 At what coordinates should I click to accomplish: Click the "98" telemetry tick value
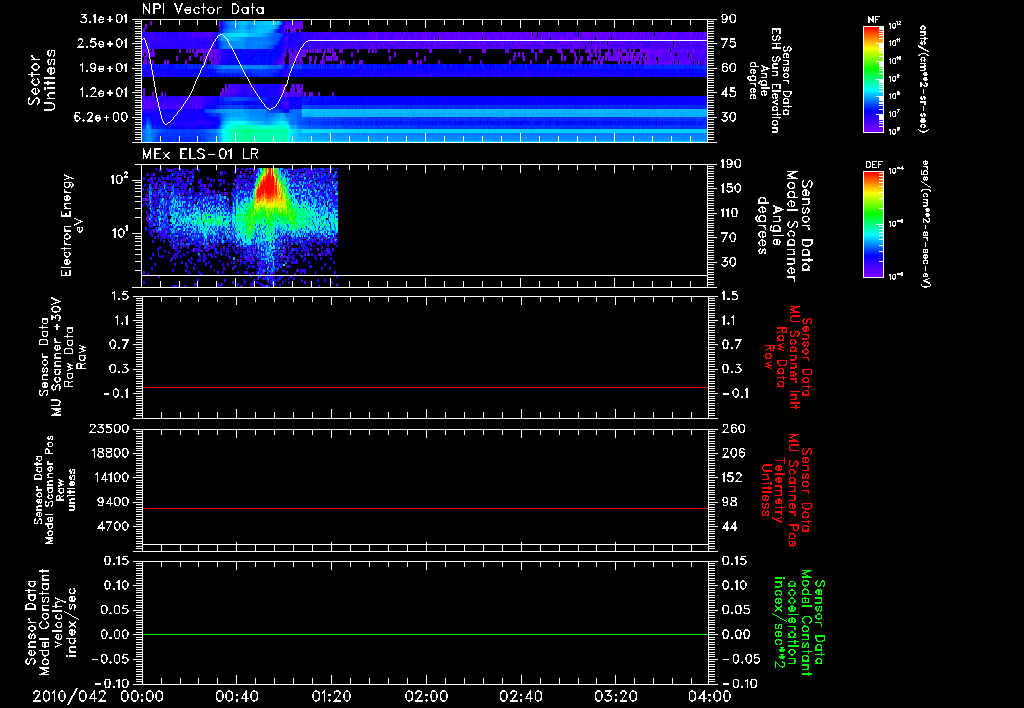(x=729, y=502)
